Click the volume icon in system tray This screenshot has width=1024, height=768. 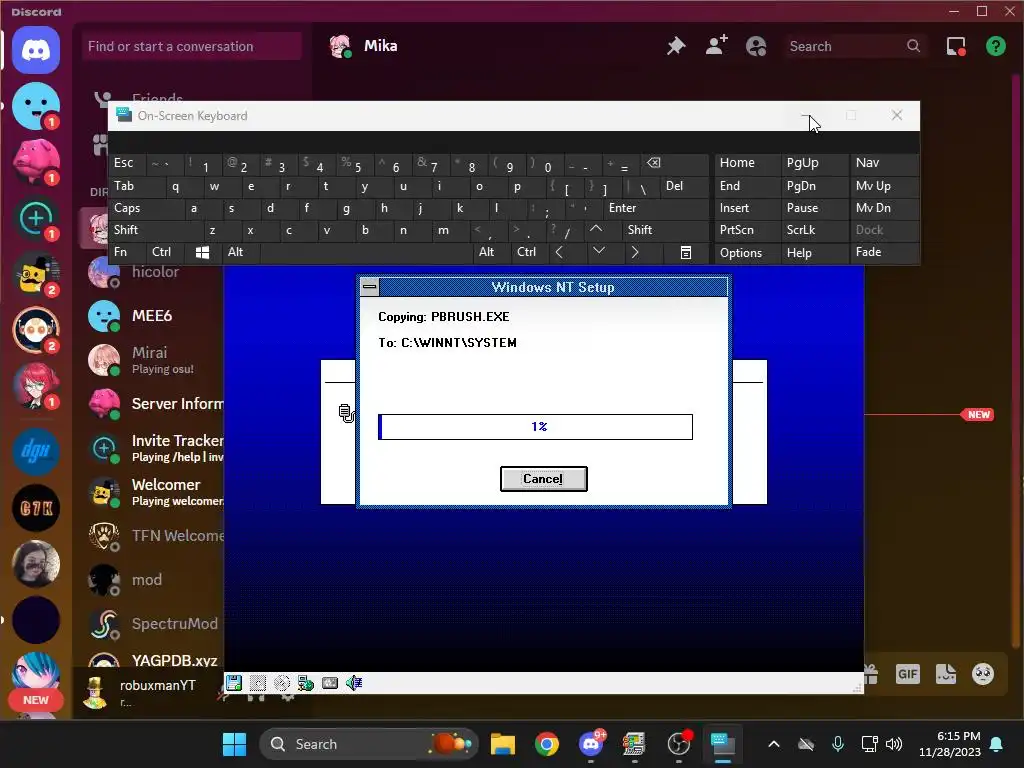click(893, 744)
